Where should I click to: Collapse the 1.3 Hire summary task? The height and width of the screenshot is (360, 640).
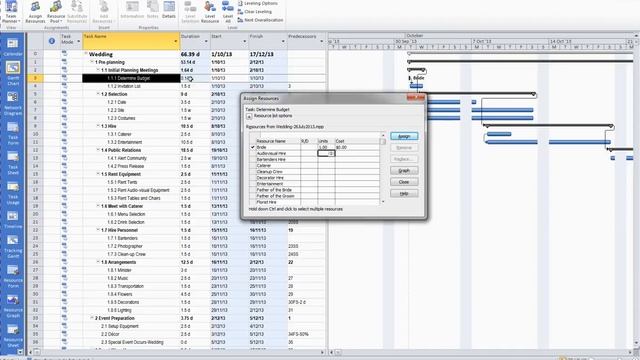(x=98, y=126)
